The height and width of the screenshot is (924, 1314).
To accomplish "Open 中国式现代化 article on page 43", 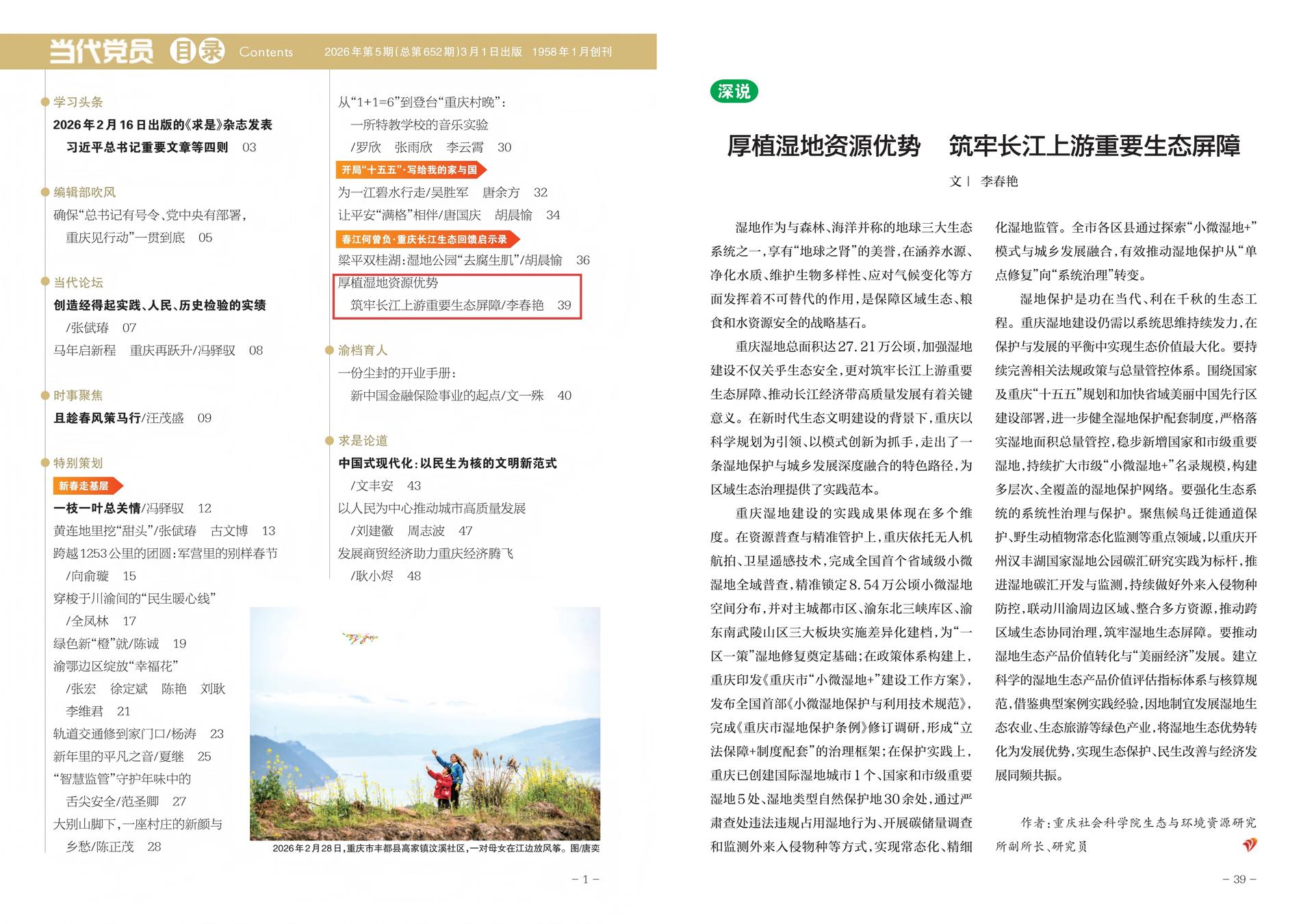I will pos(447,463).
